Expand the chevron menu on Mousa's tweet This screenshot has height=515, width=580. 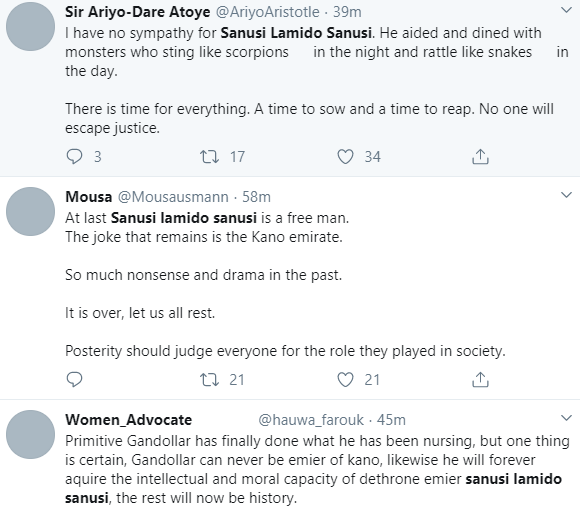(x=566, y=195)
